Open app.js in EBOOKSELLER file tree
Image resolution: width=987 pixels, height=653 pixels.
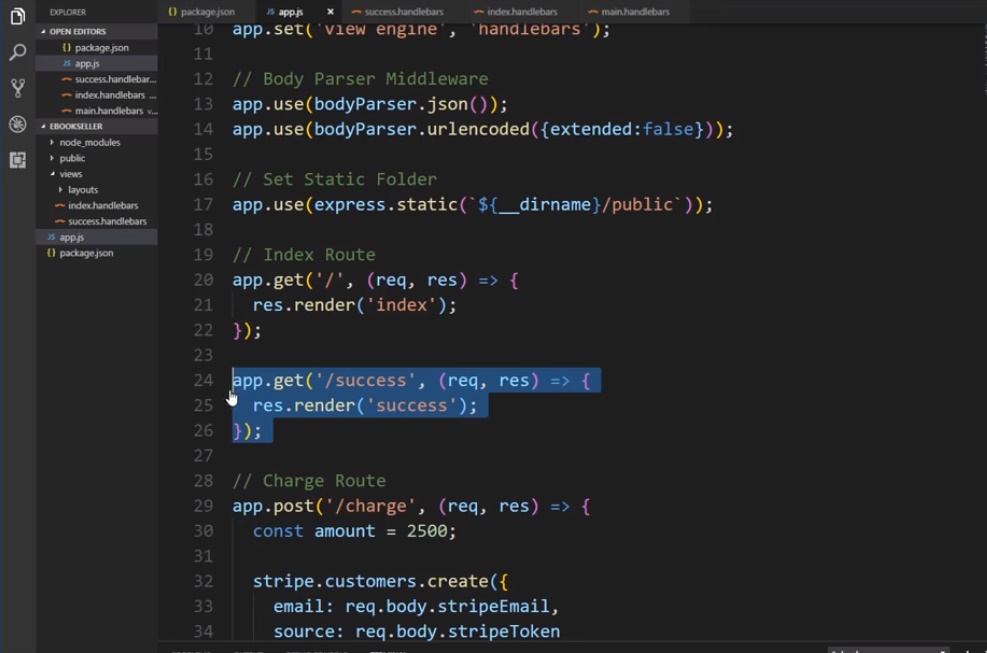point(96,237)
